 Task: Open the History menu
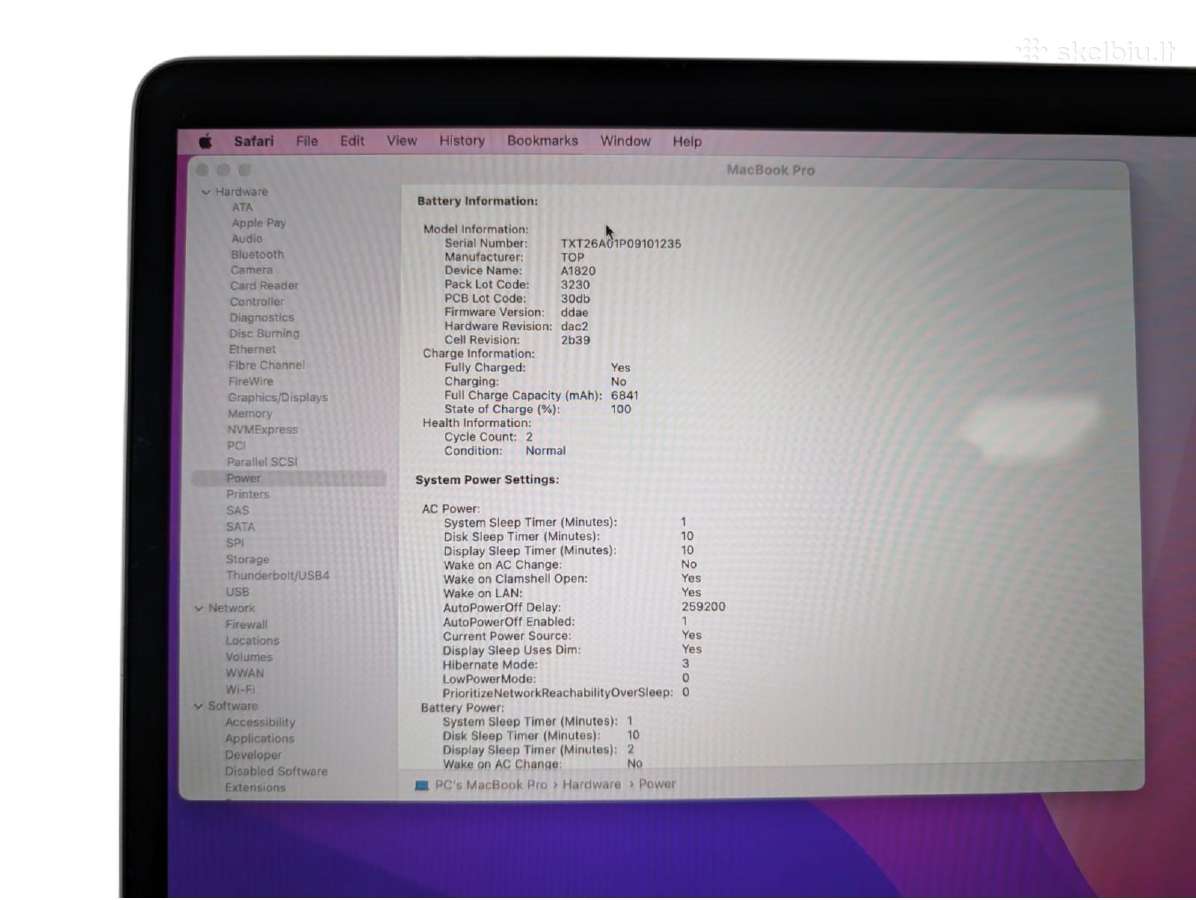point(461,140)
